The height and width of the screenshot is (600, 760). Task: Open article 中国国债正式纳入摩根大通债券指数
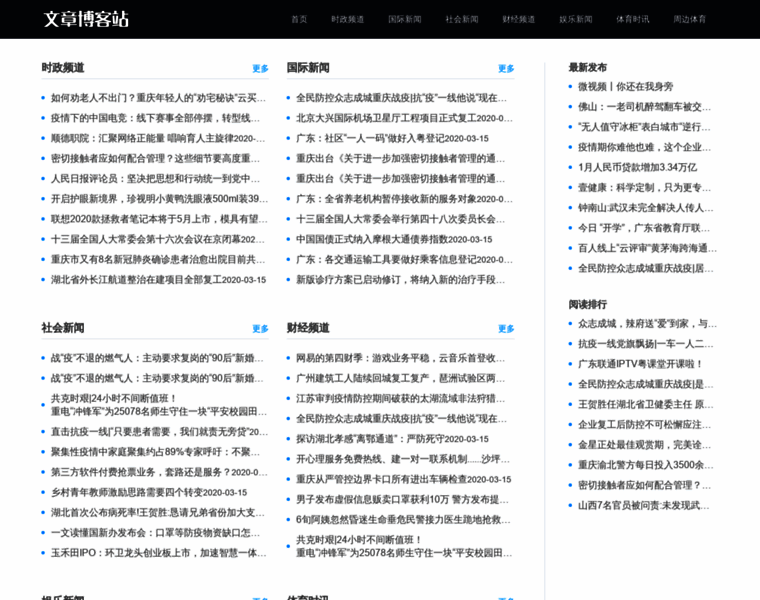click(394, 239)
